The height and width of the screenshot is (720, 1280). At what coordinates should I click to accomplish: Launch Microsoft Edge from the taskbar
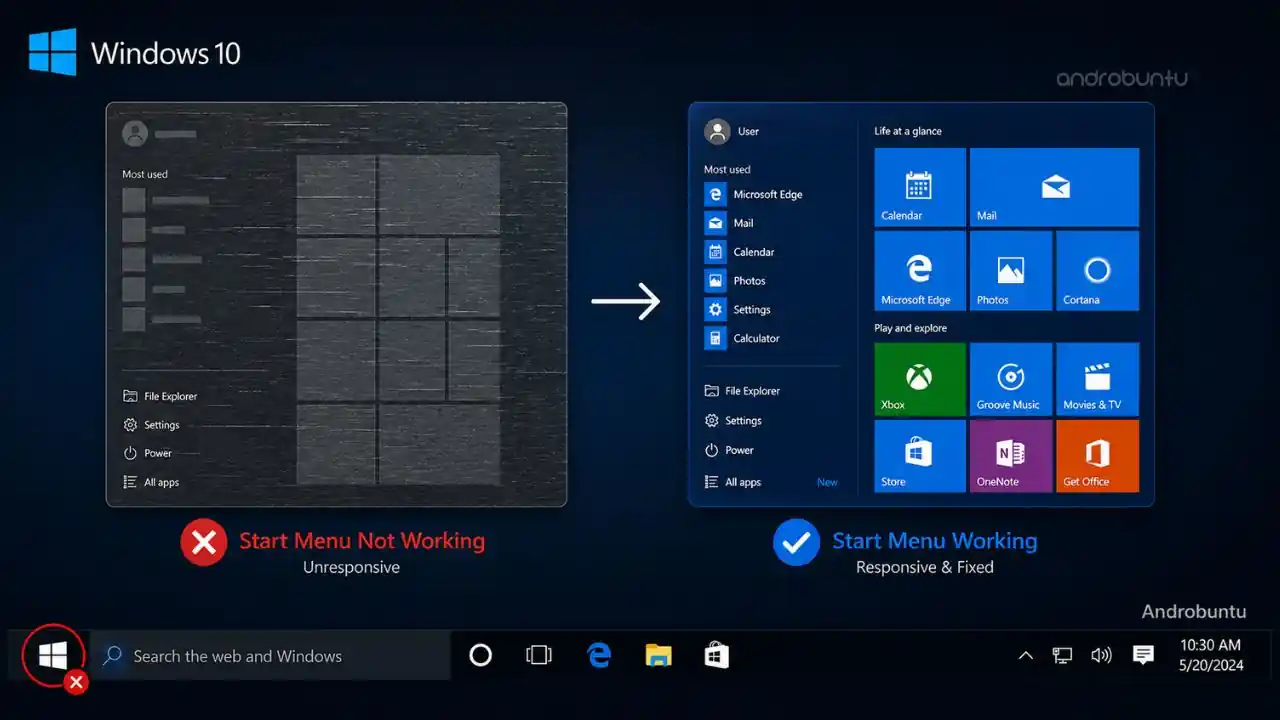pos(598,655)
